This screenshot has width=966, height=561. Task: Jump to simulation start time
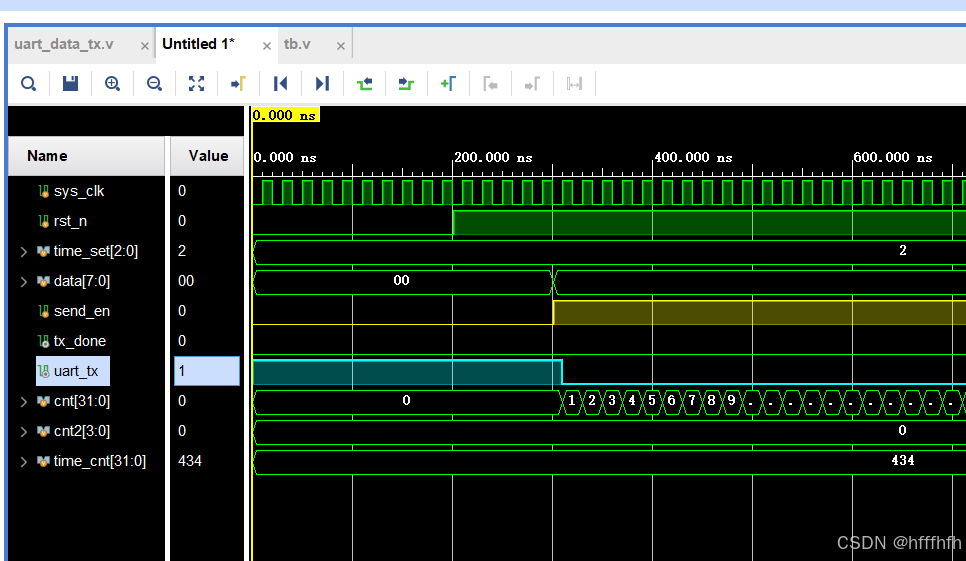coord(280,84)
